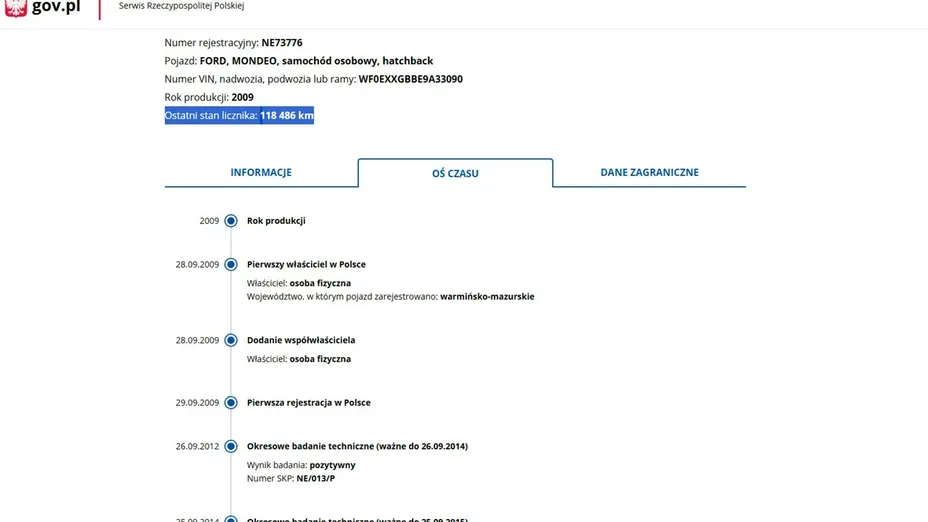The image size is (928, 522).
Task: Click the registration number NE73776
Action: point(282,43)
